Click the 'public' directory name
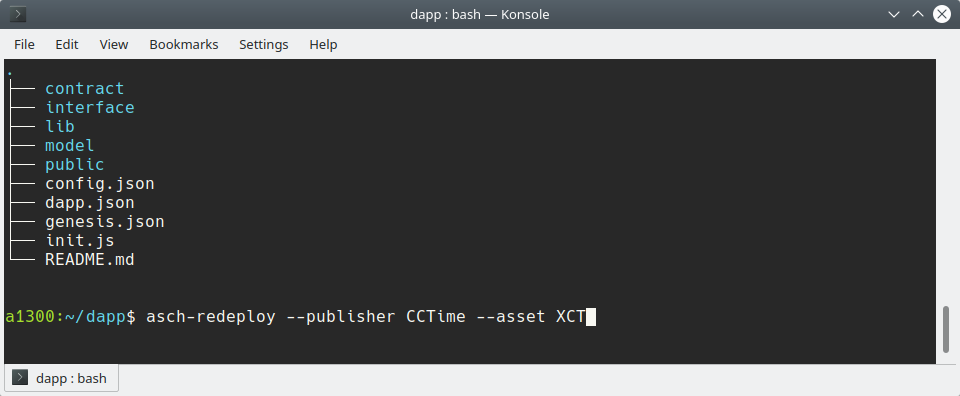Screen dimensions: 960x396 75,165
